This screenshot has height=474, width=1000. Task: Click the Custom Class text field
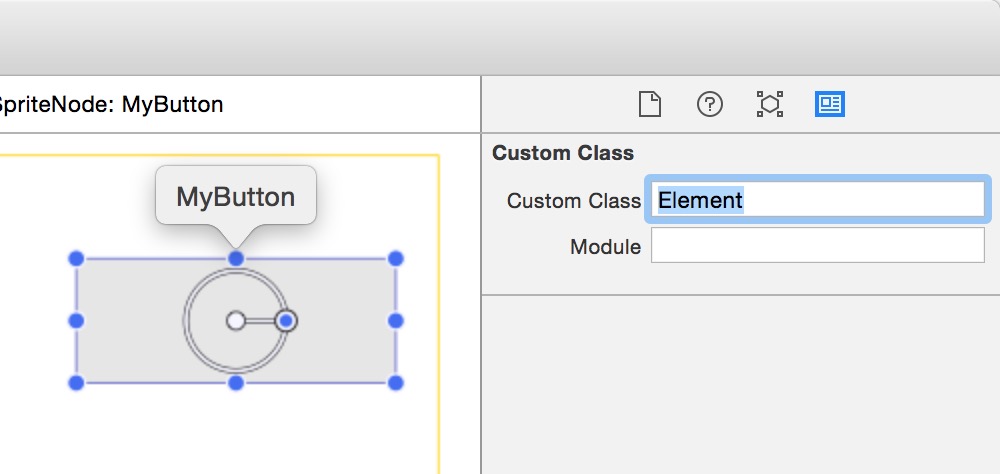(x=817, y=200)
